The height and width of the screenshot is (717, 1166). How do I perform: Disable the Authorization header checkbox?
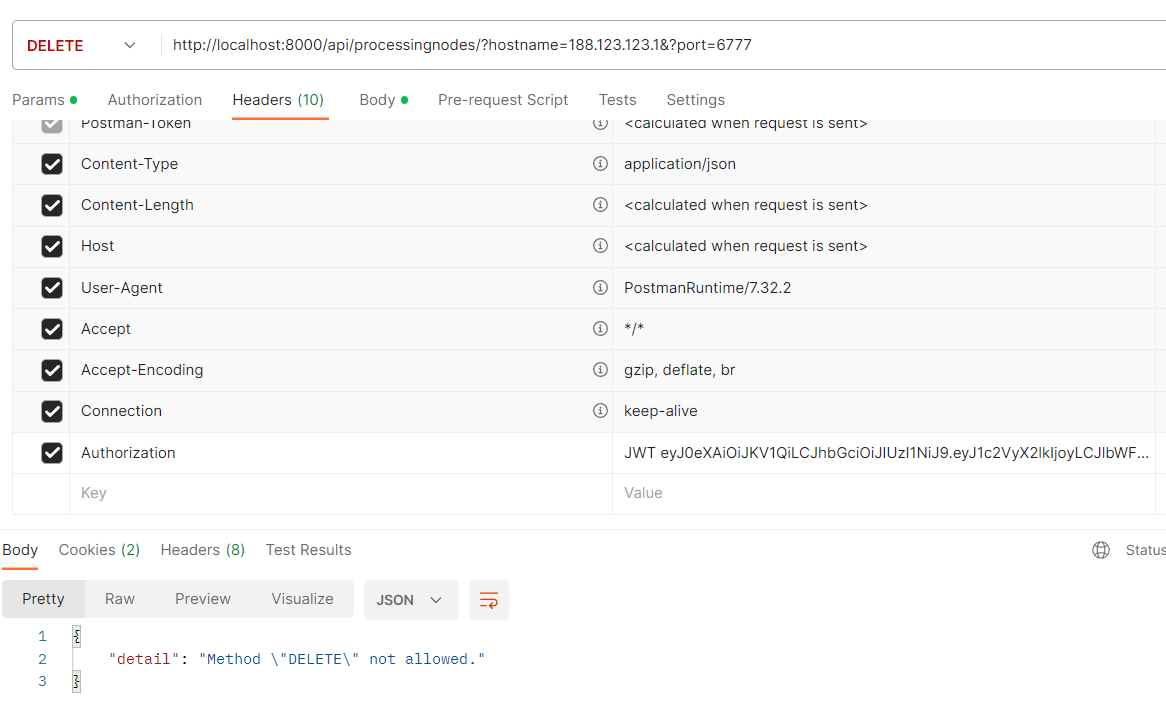coord(52,453)
